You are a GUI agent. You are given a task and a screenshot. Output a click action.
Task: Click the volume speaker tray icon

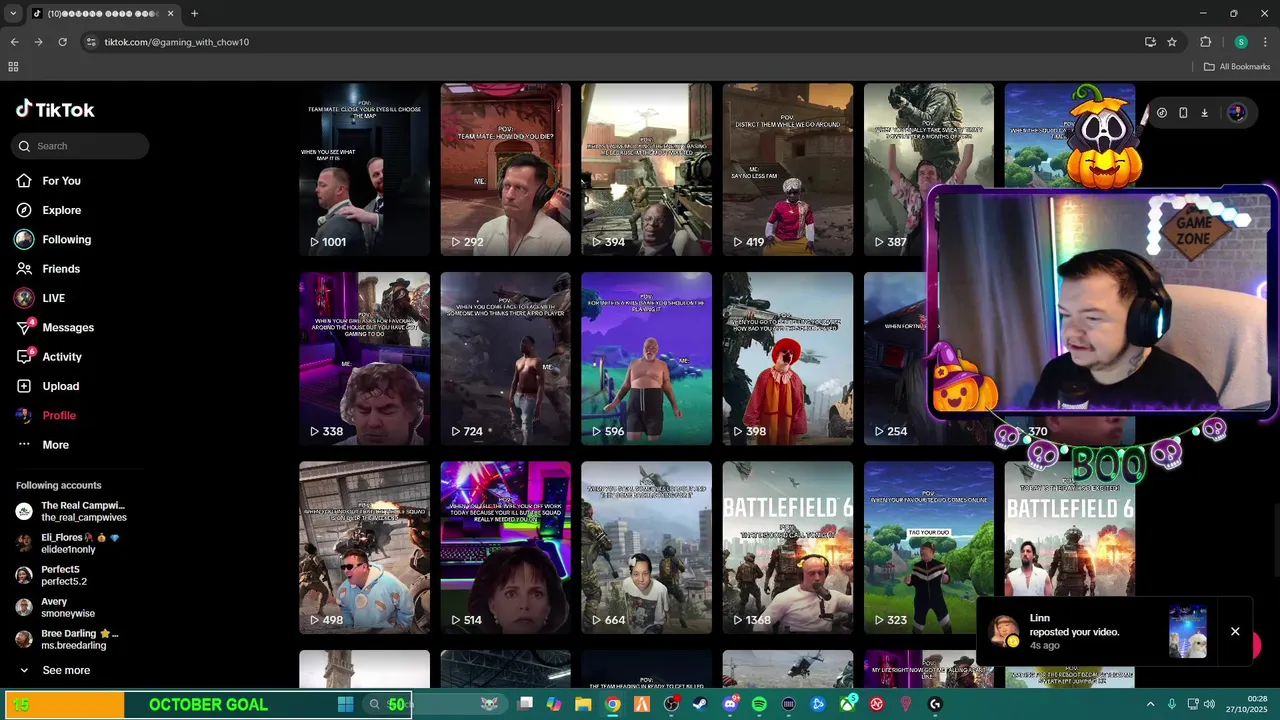(1209, 704)
